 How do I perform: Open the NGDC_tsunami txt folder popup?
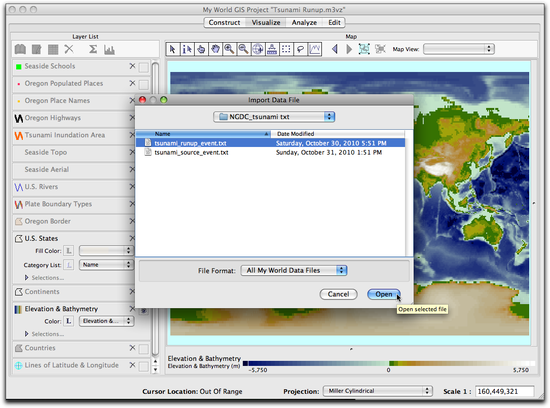tap(274, 117)
